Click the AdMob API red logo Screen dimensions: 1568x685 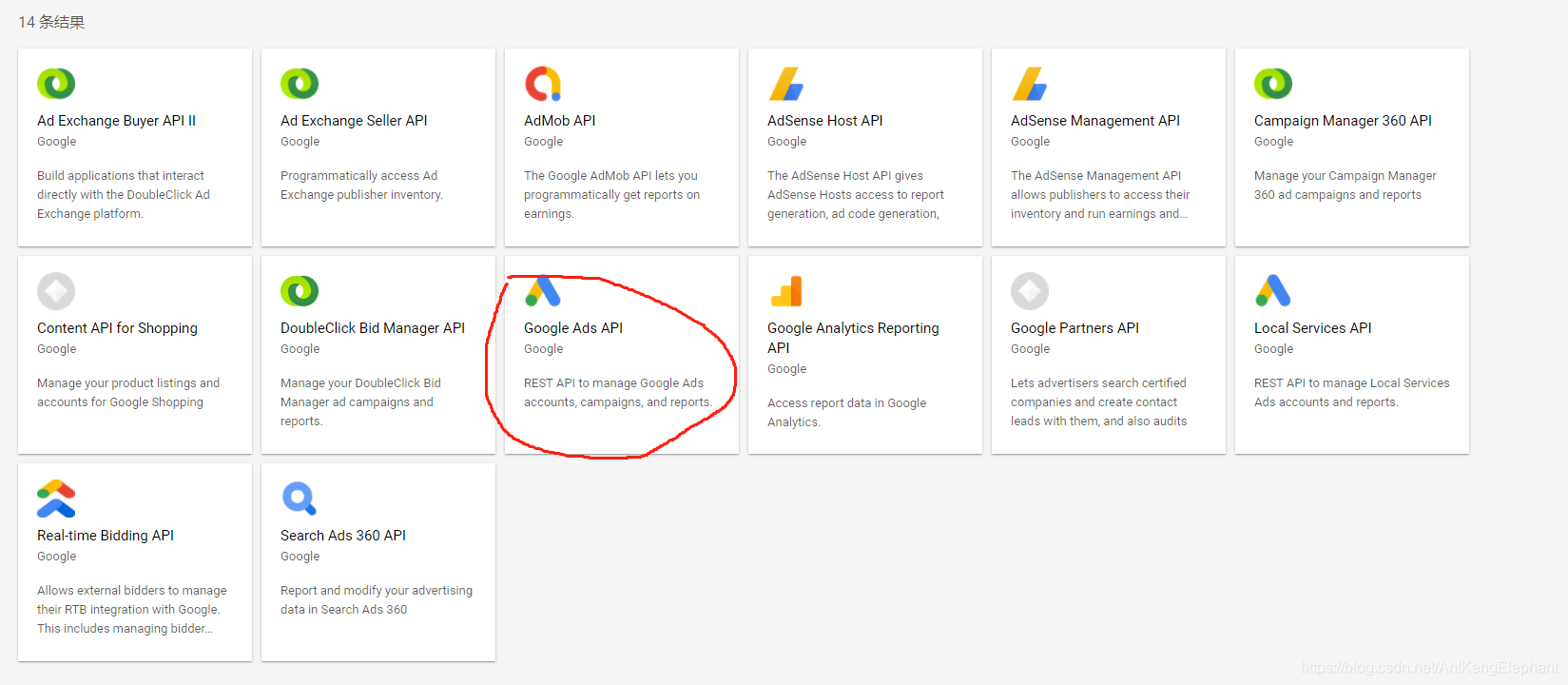(543, 84)
